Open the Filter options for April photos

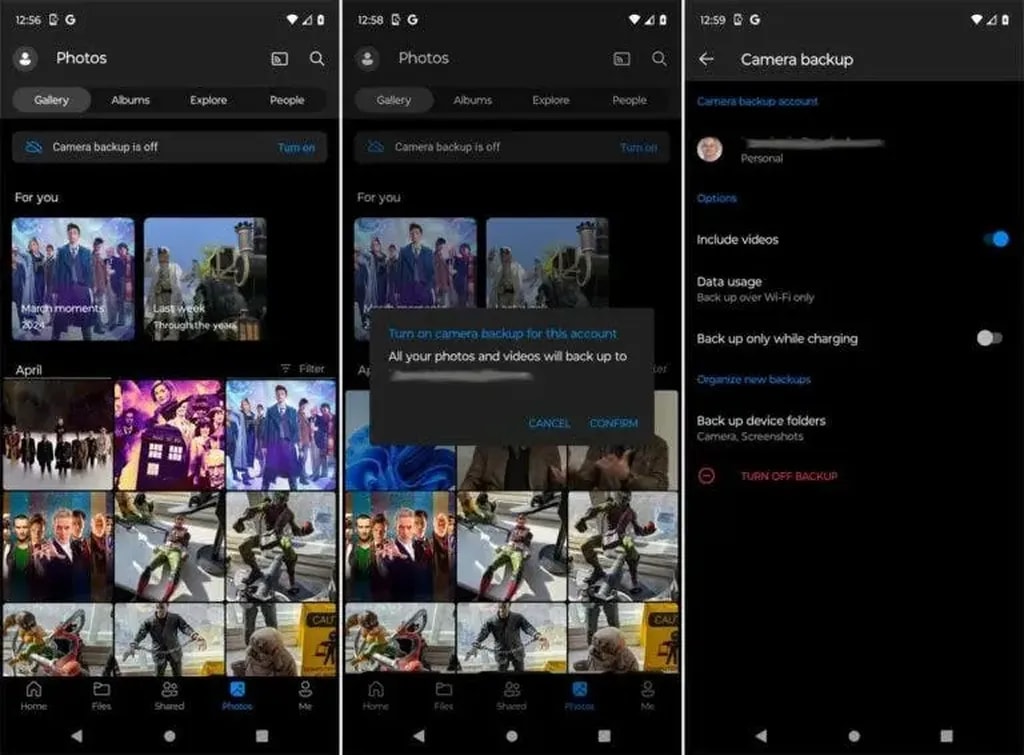pos(303,368)
